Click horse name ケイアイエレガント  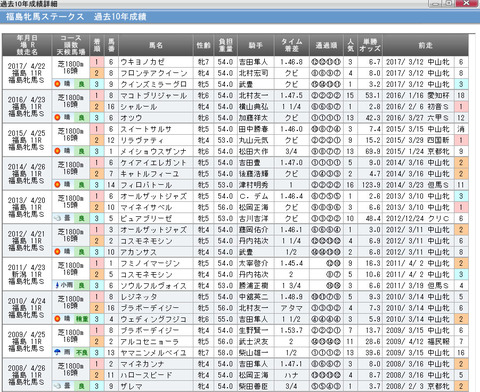click(154, 163)
